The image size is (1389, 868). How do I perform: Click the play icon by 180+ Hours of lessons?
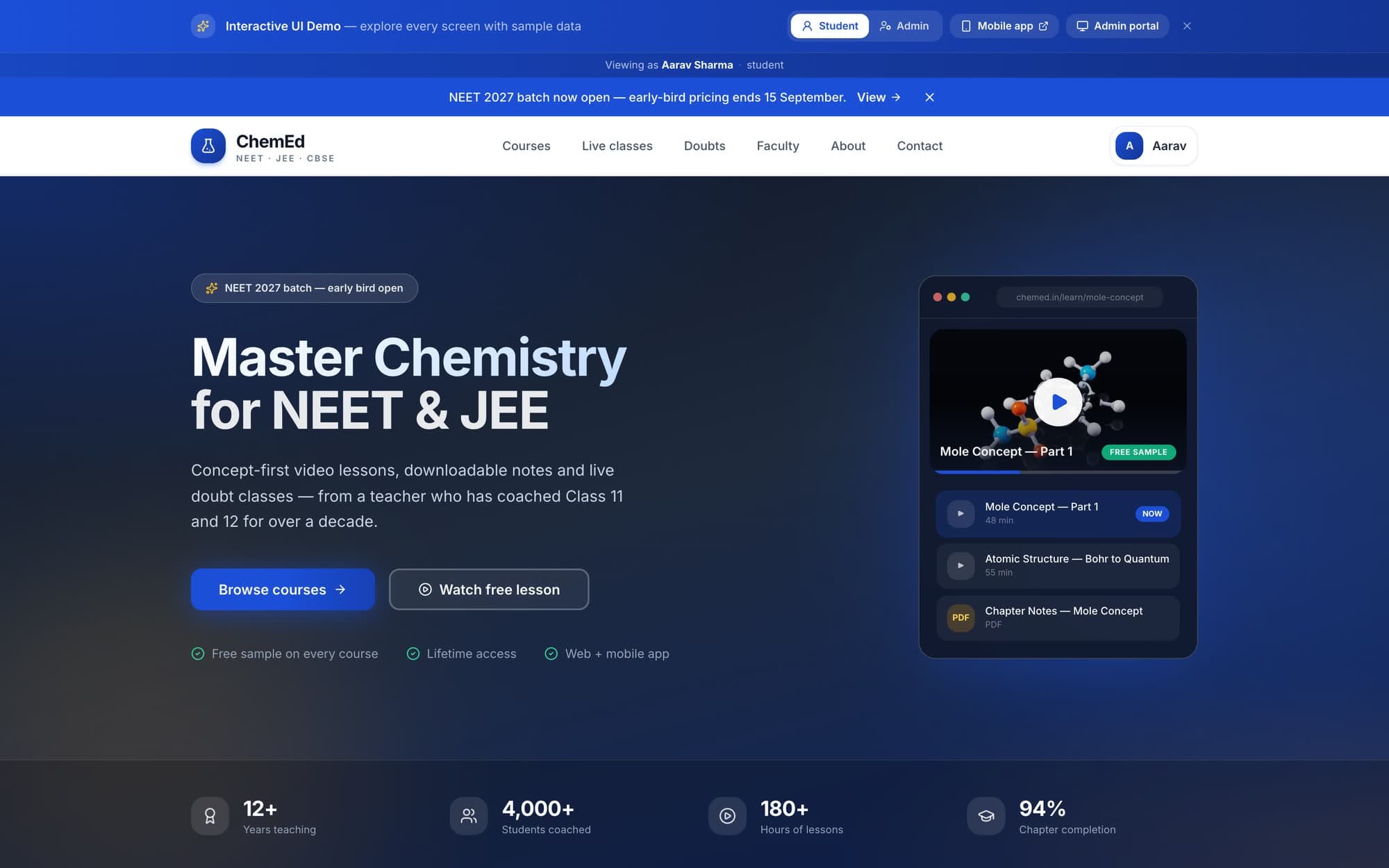point(727,816)
